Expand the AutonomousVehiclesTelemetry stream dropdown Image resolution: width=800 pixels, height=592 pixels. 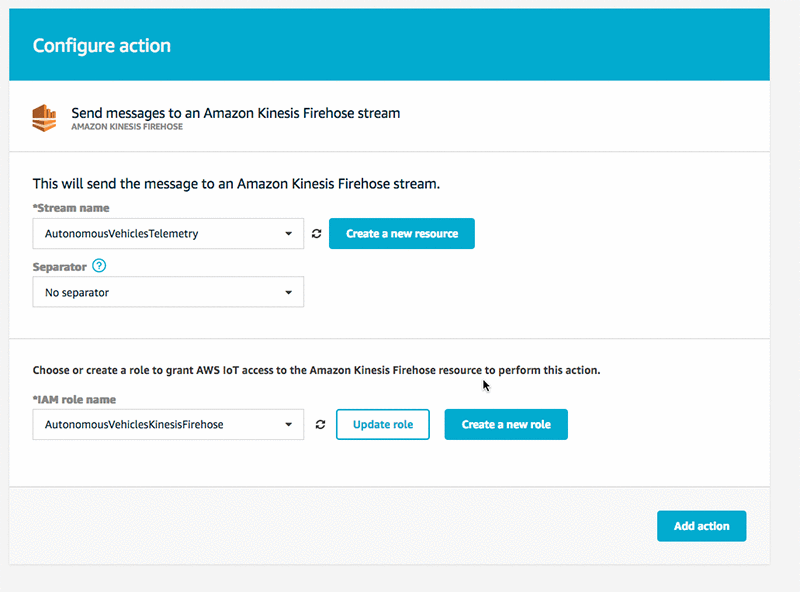coord(168,234)
